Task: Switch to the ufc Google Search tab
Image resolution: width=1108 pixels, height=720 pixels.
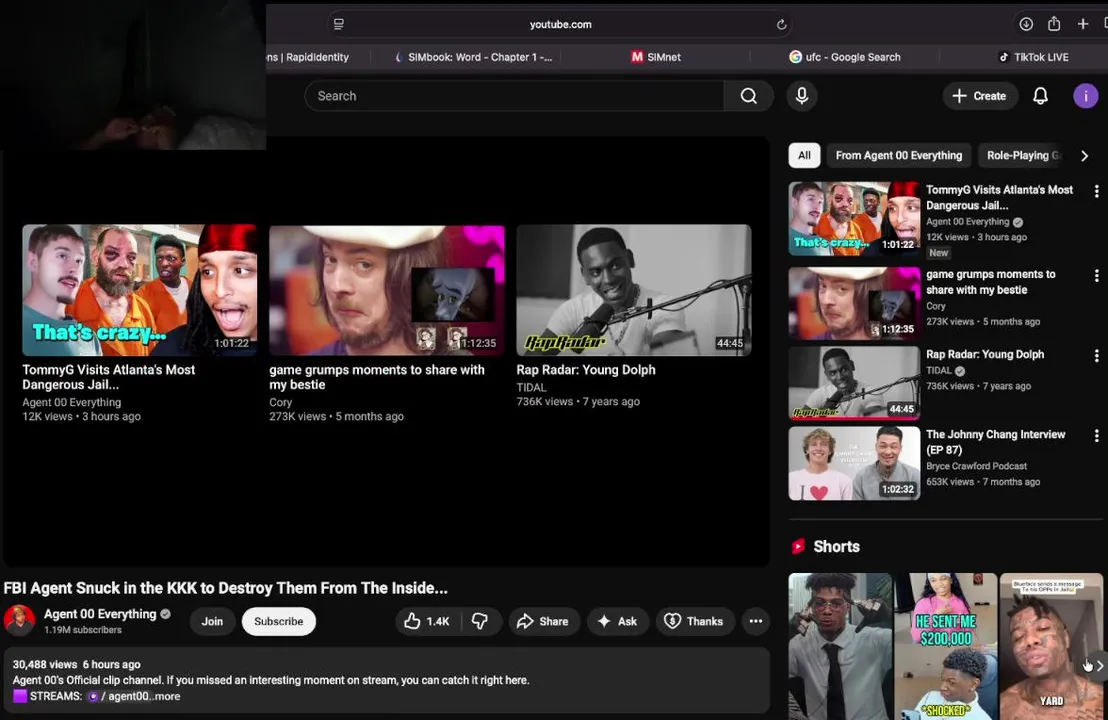Action: (x=844, y=57)
